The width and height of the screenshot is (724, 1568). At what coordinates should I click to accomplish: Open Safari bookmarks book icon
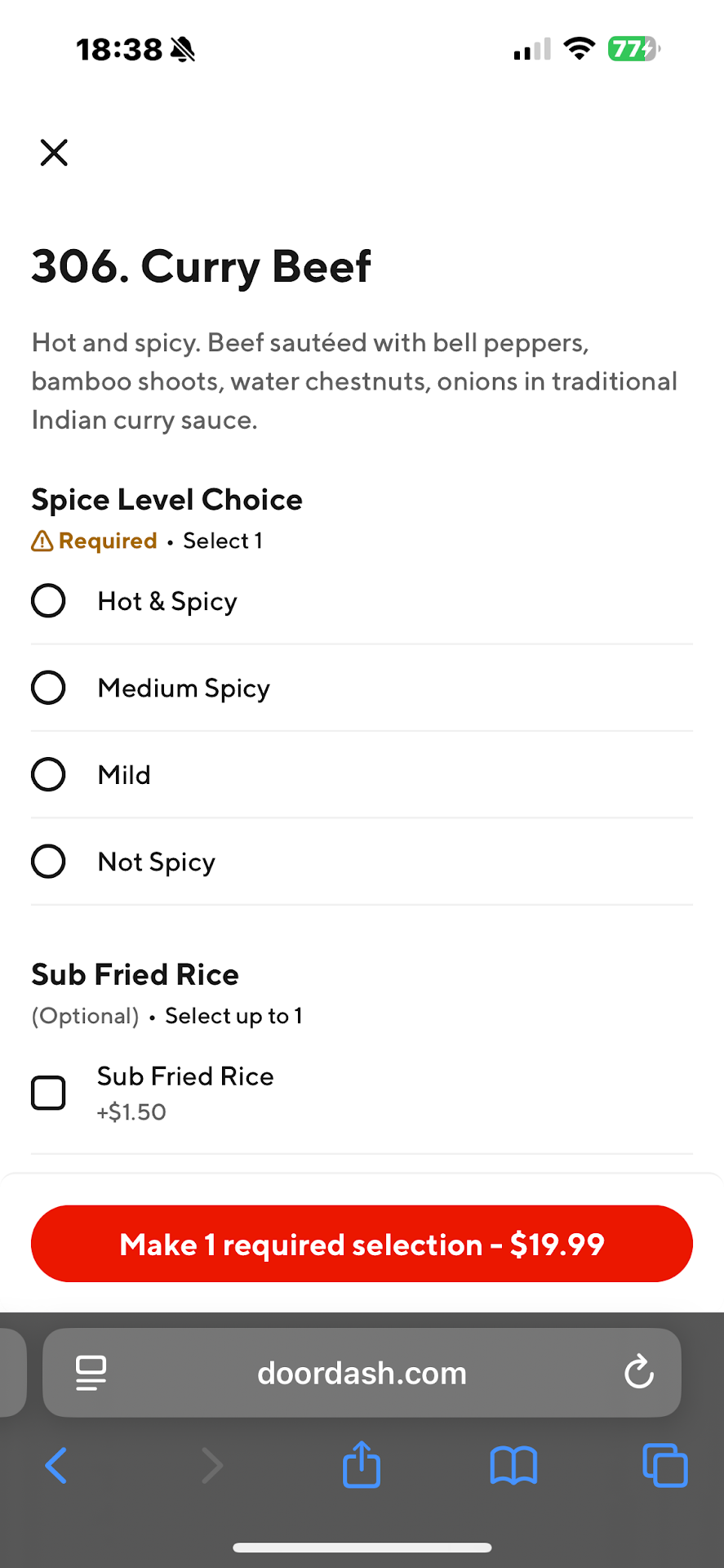click(513, 1465)
